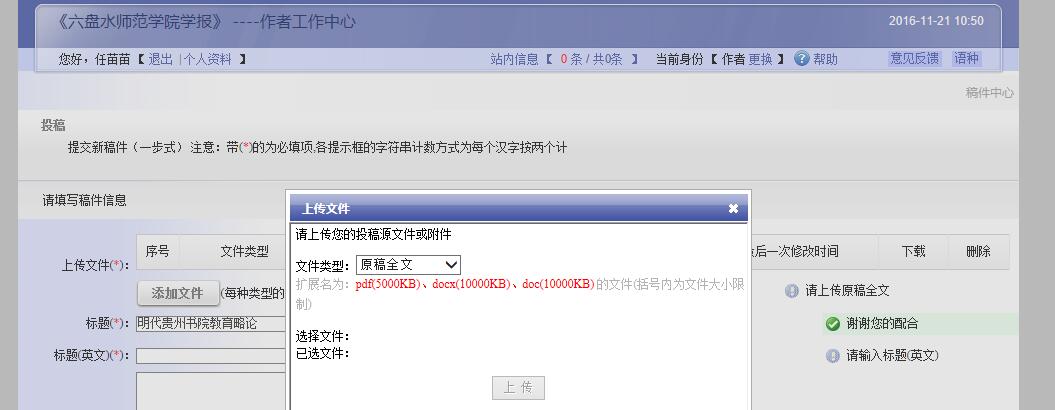
Task: Click 更换 to switch identity
Action: (x=761, y=59)
